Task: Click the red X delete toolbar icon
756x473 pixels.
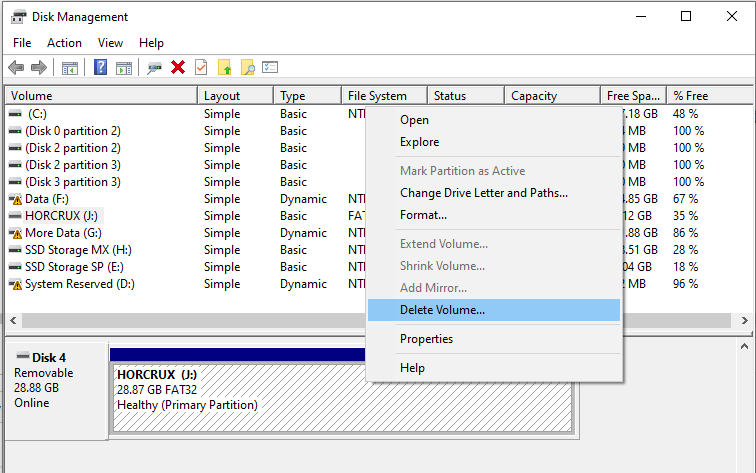Action: (178, 67)
